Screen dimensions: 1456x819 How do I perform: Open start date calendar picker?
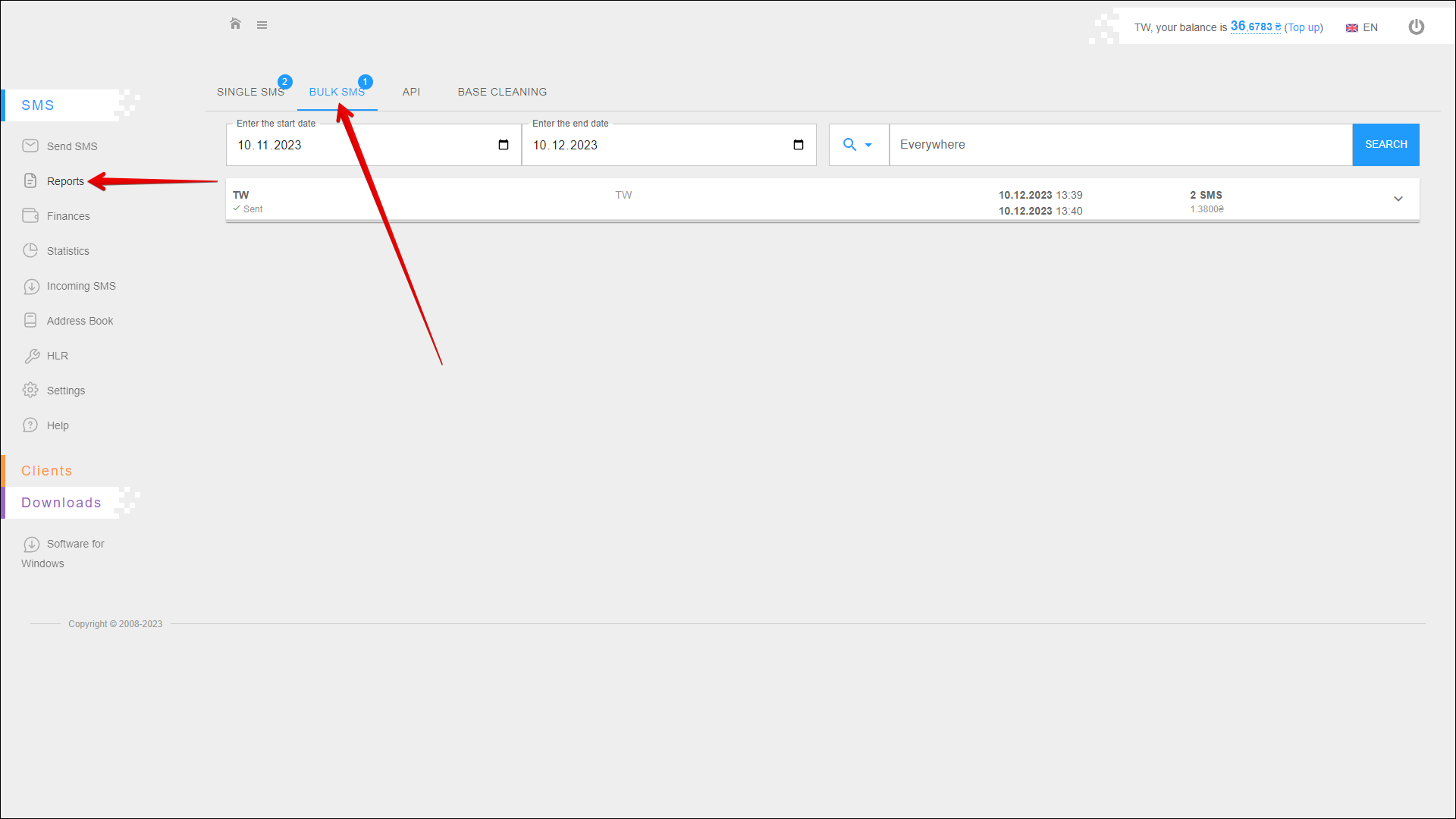pyautogui.click(x=504, y=145)
